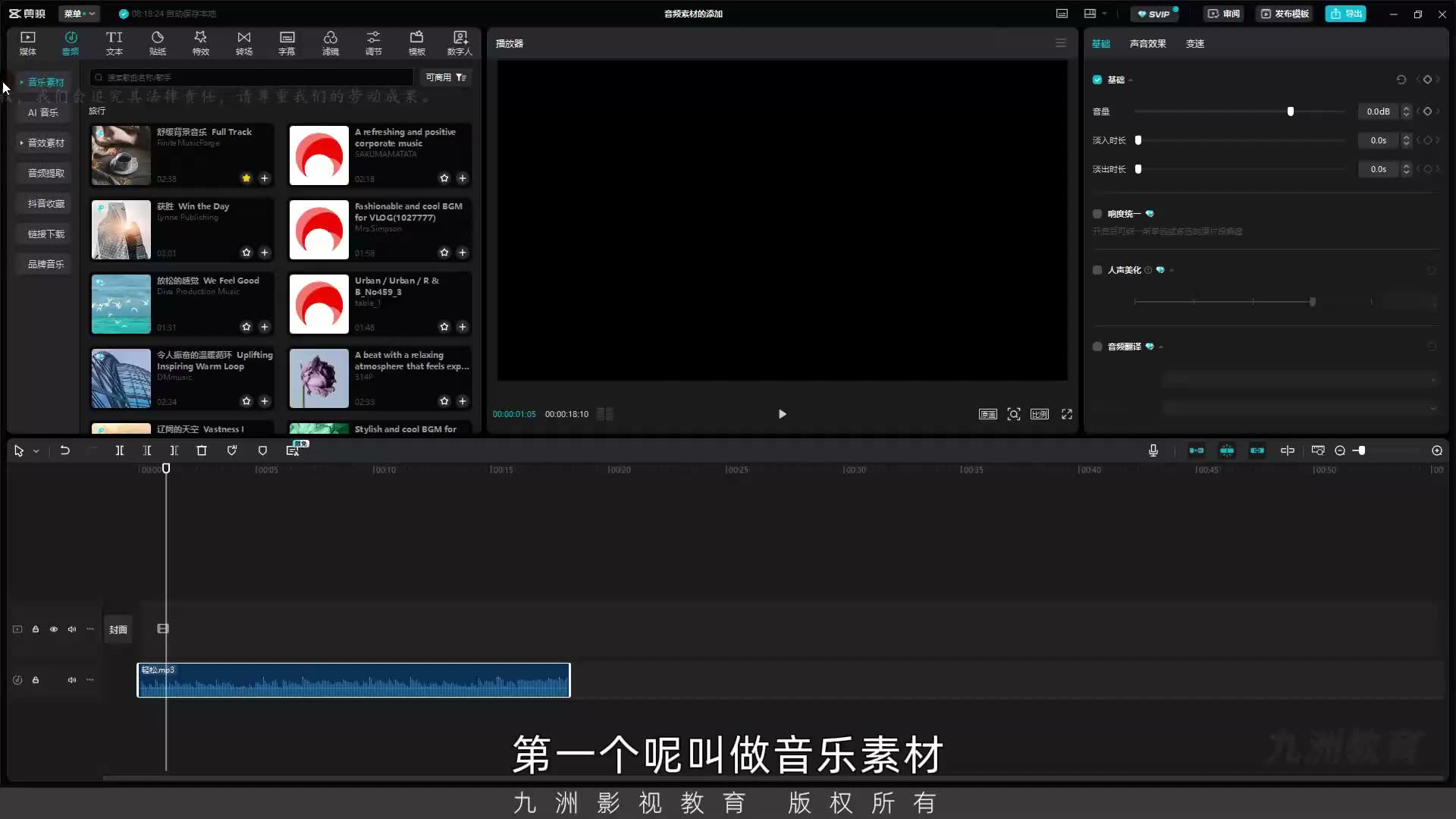Click the play button in the player
The width and height of the screenshot is (1456, 819).
click(782, 414)
